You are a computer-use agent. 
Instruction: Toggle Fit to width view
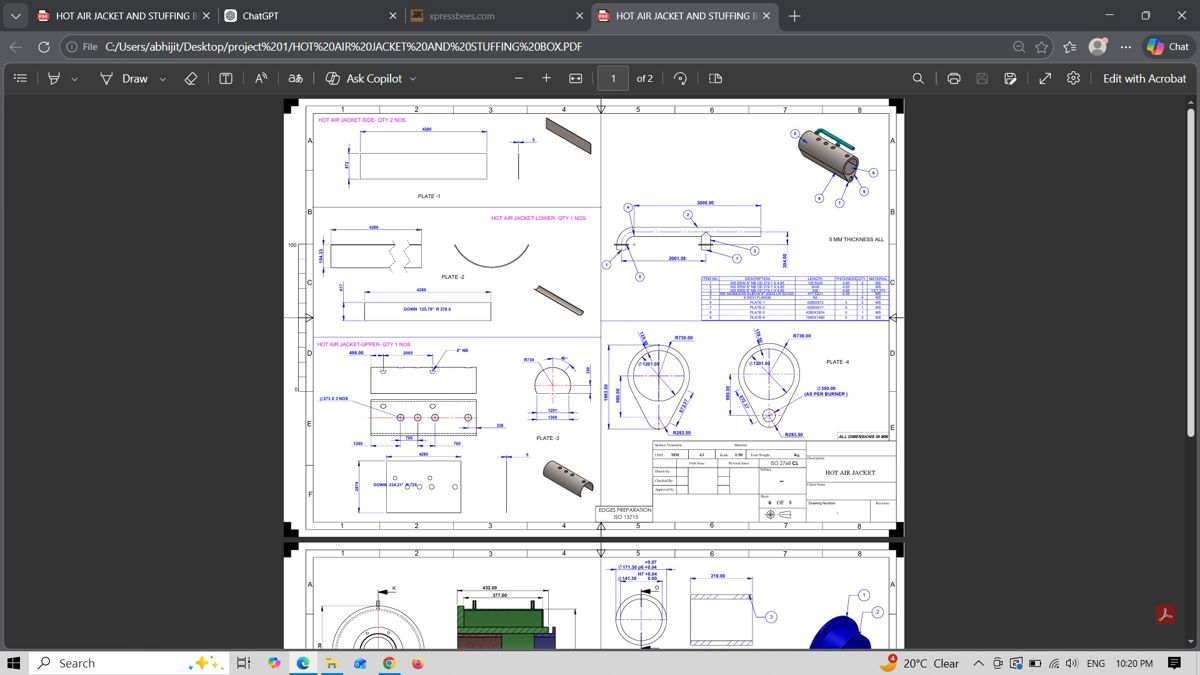pos(576,78)
